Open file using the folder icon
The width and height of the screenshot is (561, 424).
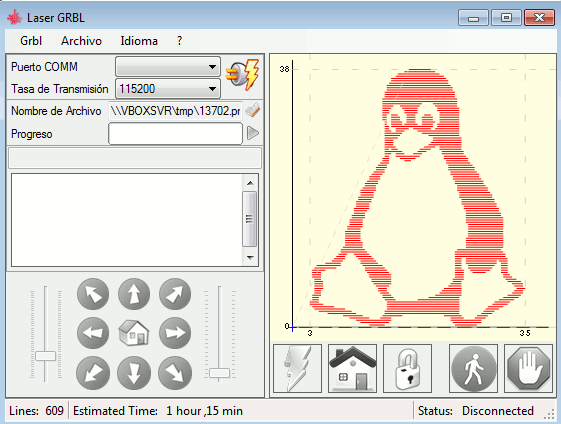[x=253, y=110]
